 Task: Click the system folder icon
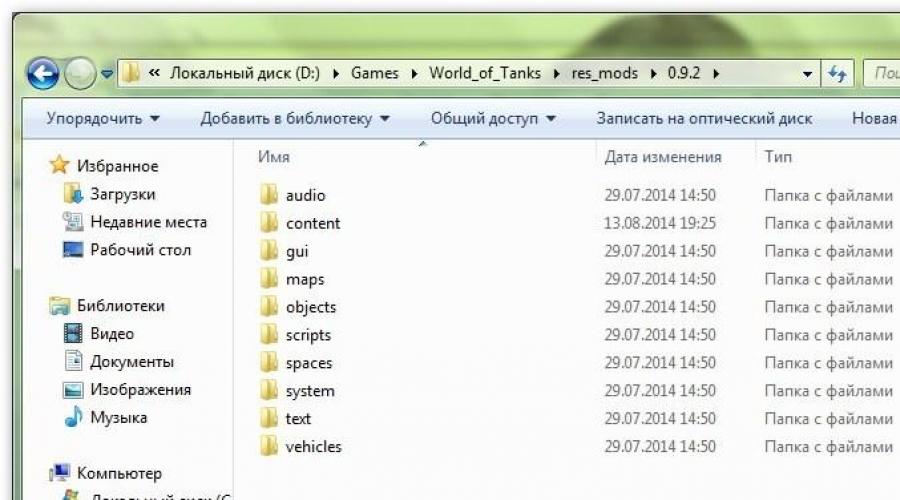(269, 390)
